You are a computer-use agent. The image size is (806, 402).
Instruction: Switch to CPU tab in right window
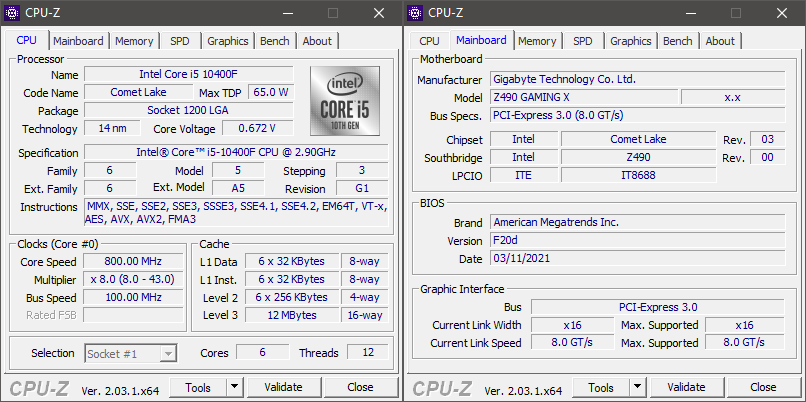click(429, 41)
